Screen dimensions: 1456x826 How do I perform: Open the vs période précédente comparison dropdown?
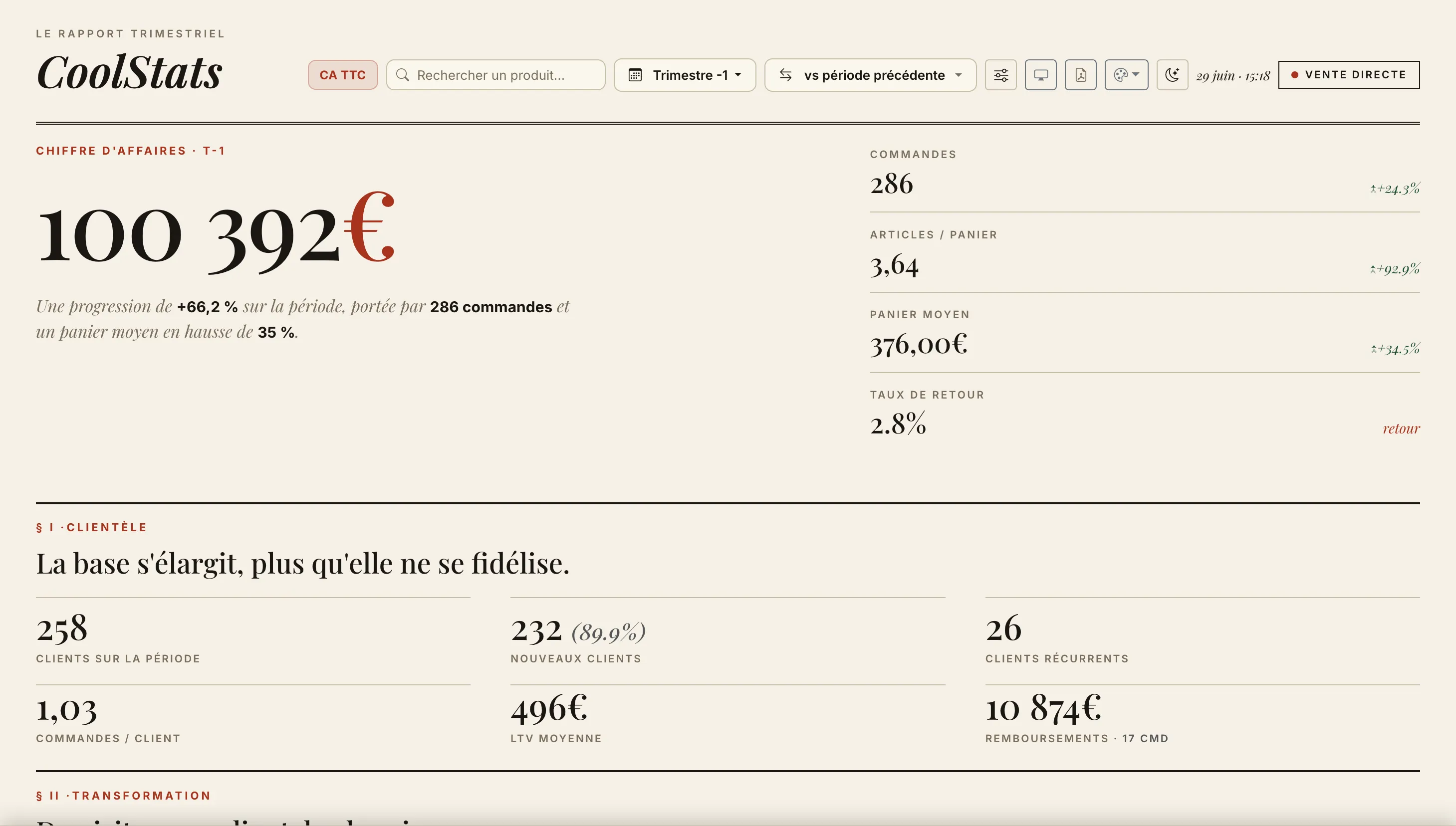click(x=870, y=75)
